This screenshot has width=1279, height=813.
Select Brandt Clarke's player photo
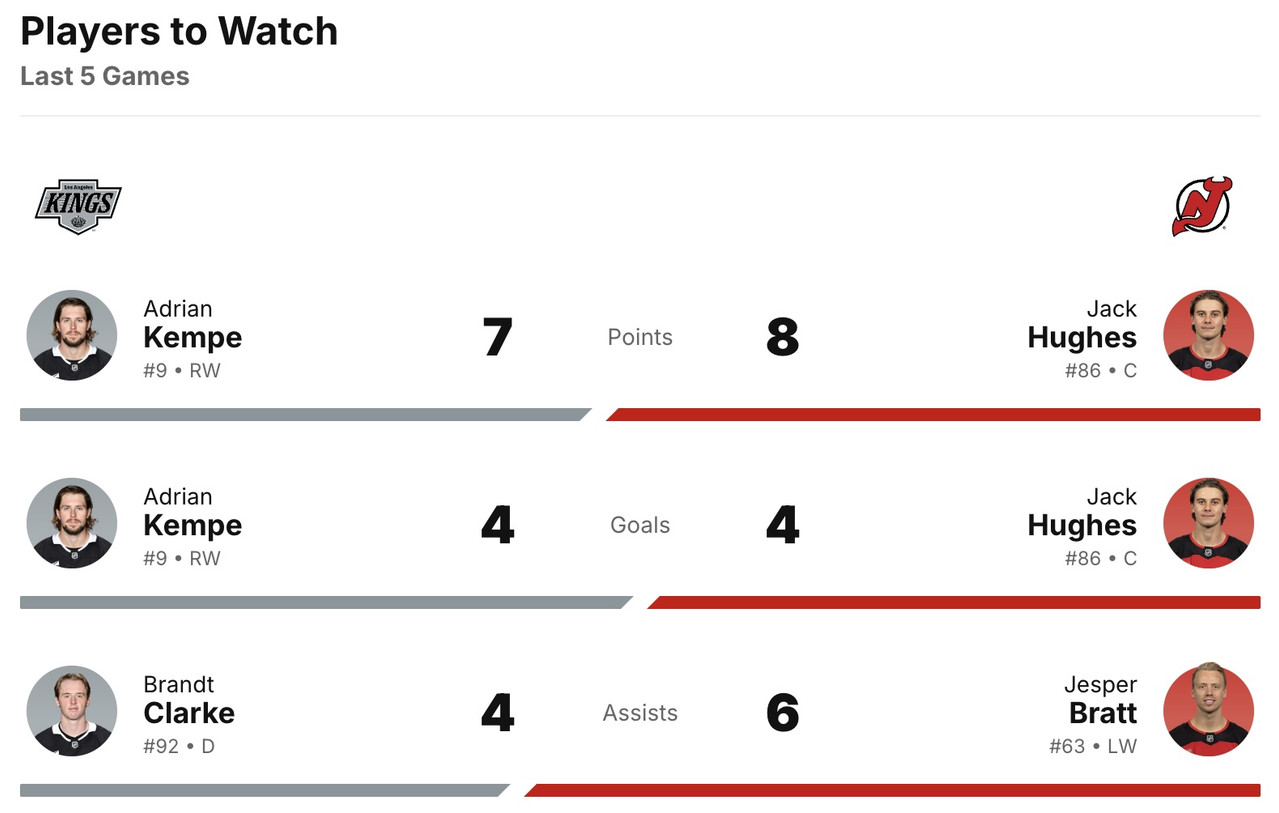(x=72, y=711)
